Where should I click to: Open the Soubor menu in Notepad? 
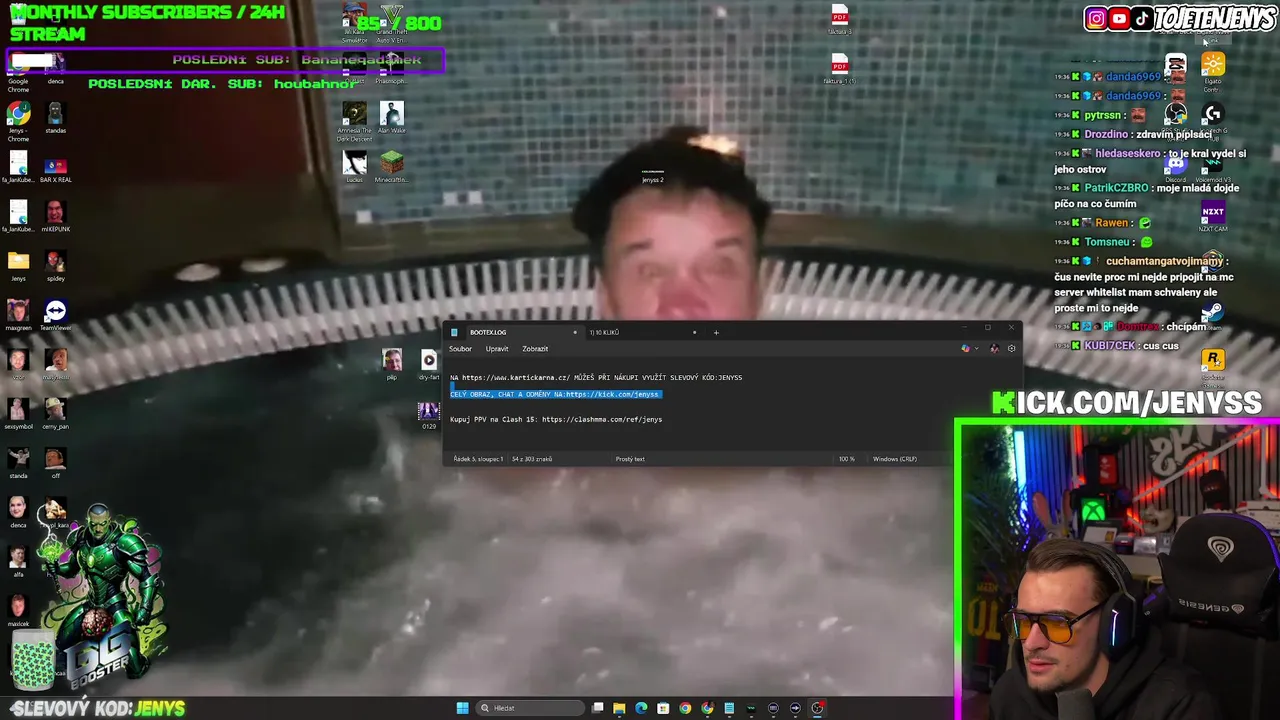[460, 349]
